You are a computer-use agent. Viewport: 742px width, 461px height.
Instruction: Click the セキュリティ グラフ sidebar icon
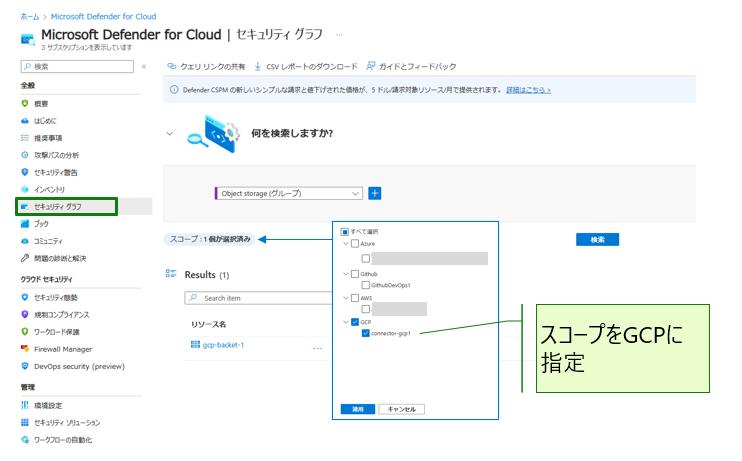(25, 206)
